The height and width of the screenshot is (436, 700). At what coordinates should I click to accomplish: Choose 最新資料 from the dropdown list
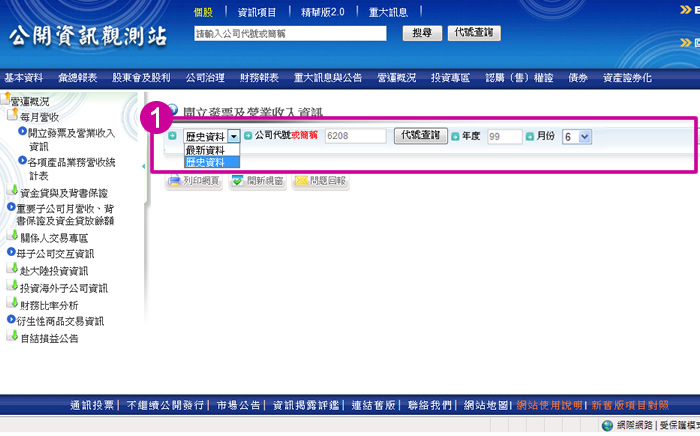tap(205, 150)
